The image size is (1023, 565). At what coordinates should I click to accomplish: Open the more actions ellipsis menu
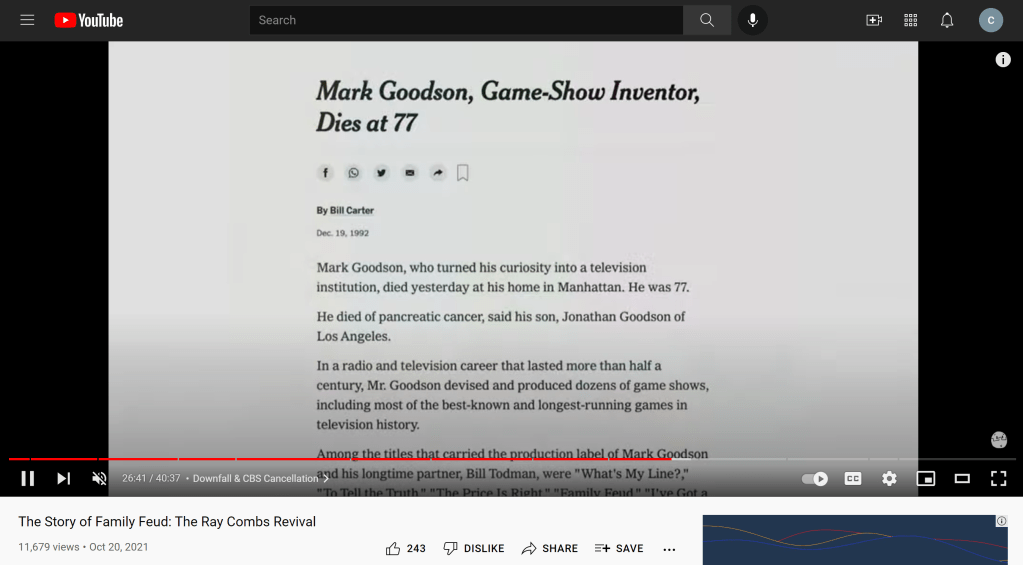coord(670,548)
